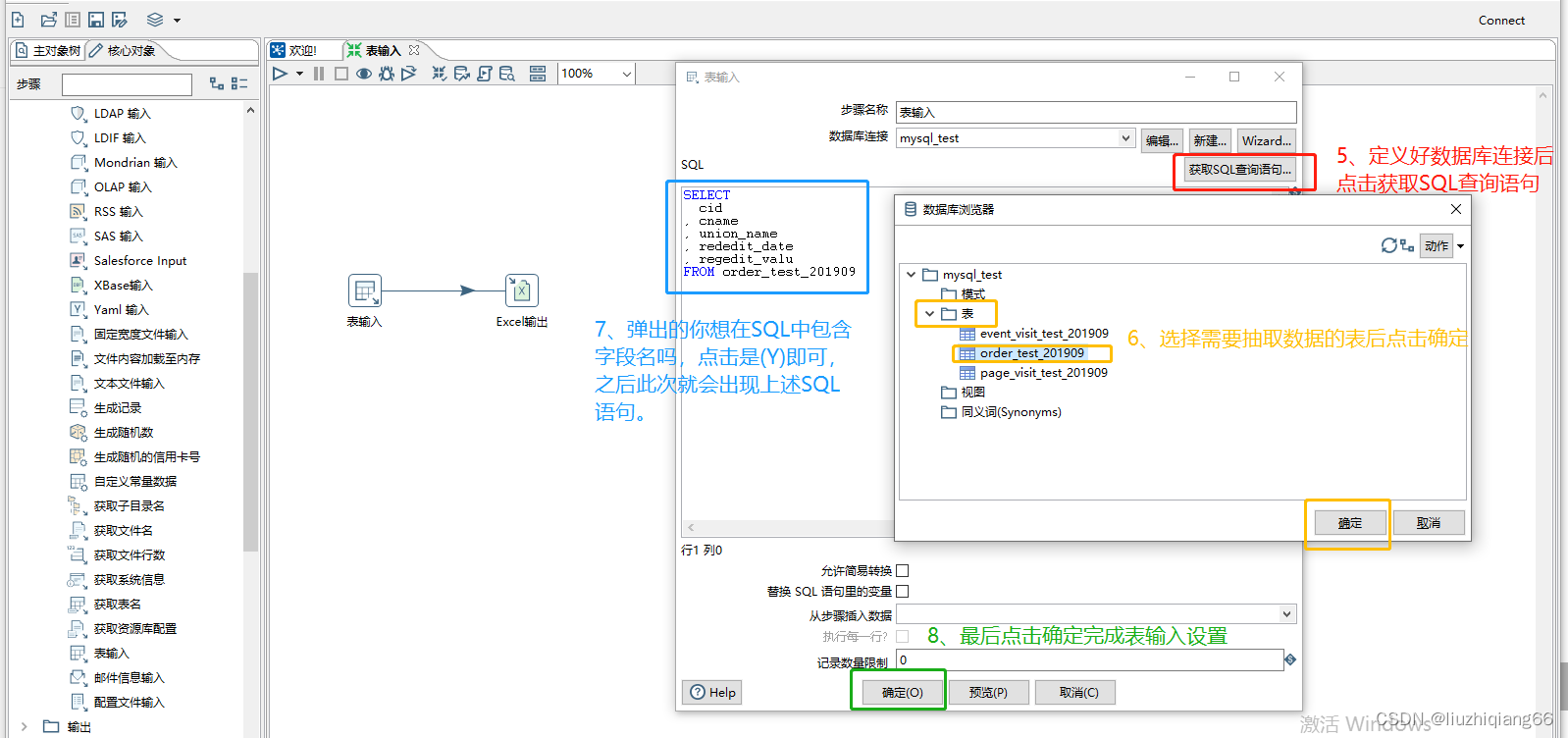Expand the 输出 folder
This screenshot has width=1568, height=738.
tap(25, 727)
